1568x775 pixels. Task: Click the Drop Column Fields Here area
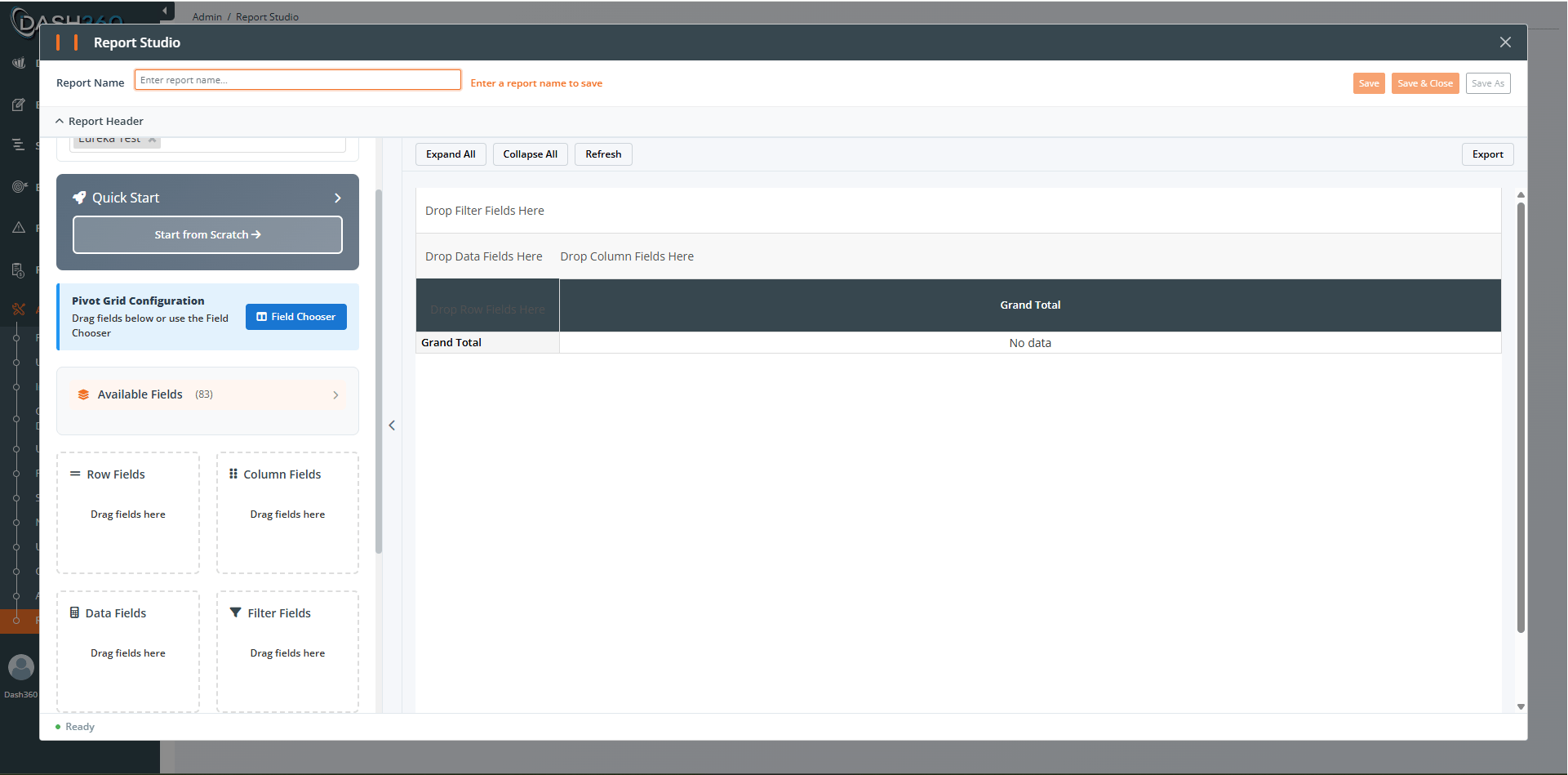pos(627,256)
